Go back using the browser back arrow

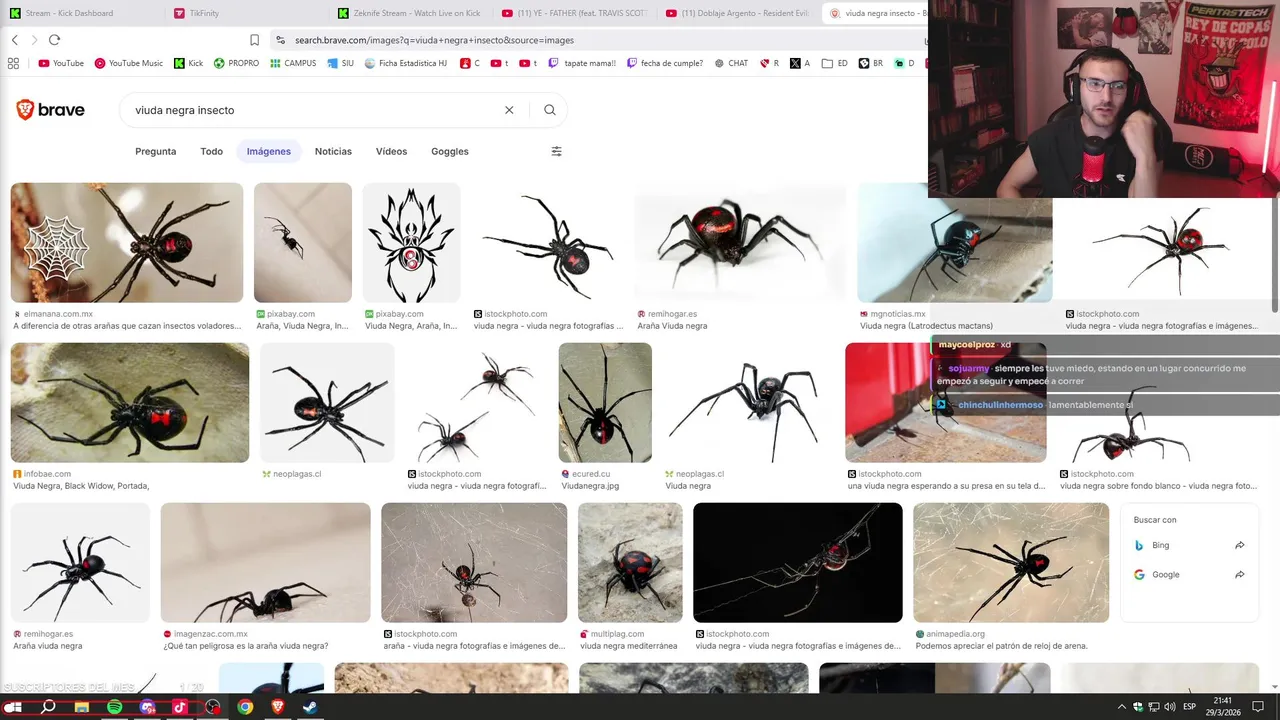14,40
